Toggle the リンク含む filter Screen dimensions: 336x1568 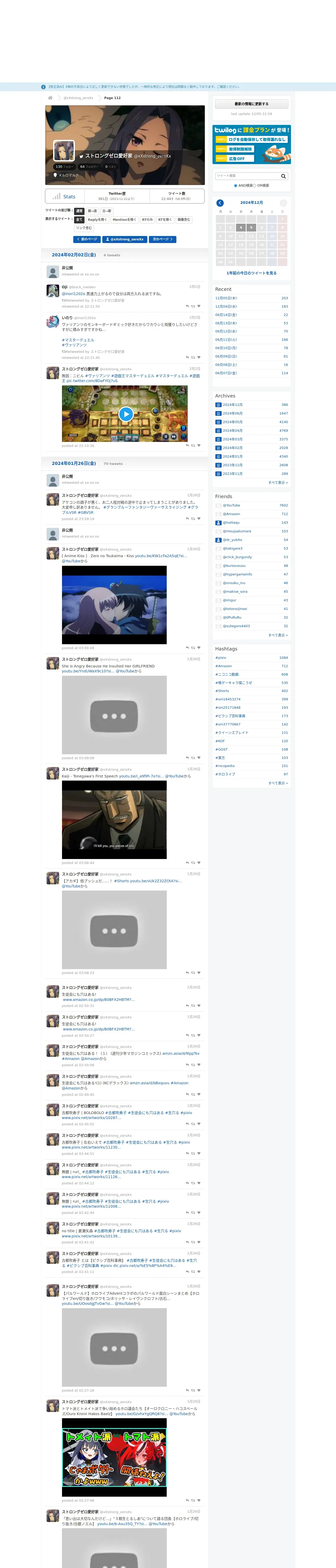pyautogui.click(x=84, y=228)
